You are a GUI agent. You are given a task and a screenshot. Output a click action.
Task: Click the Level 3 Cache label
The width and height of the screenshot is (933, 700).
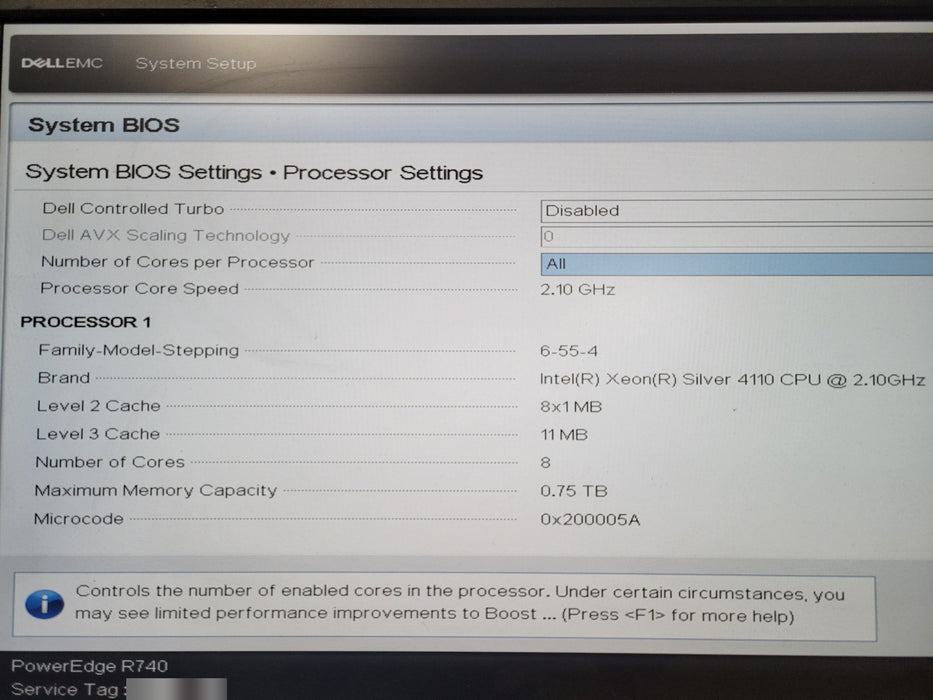pyautogui.click(x=98, y=434)
